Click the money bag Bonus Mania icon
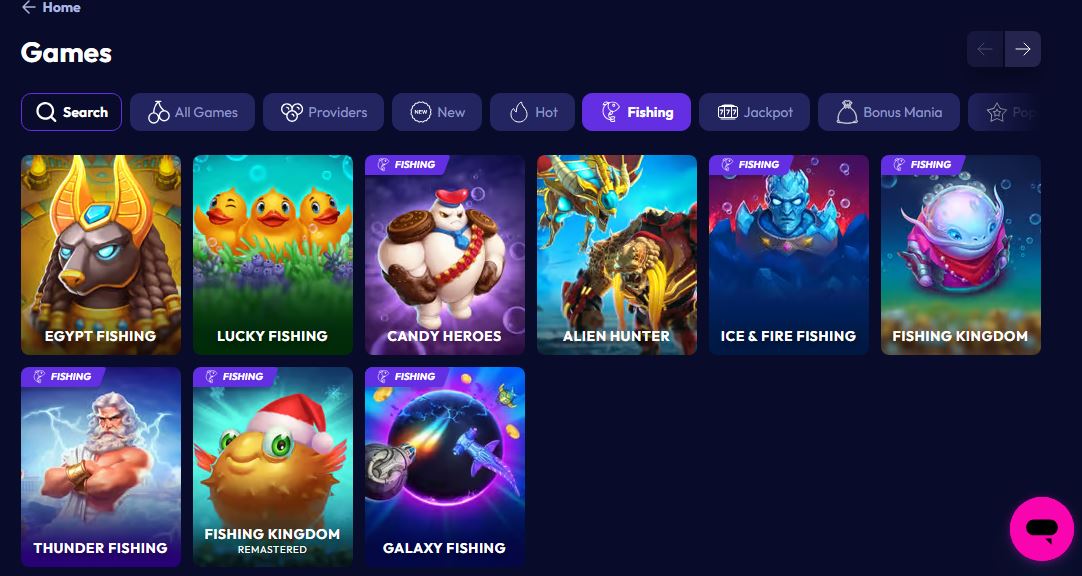The image size is (1082, 576). (x=847, y=112)
